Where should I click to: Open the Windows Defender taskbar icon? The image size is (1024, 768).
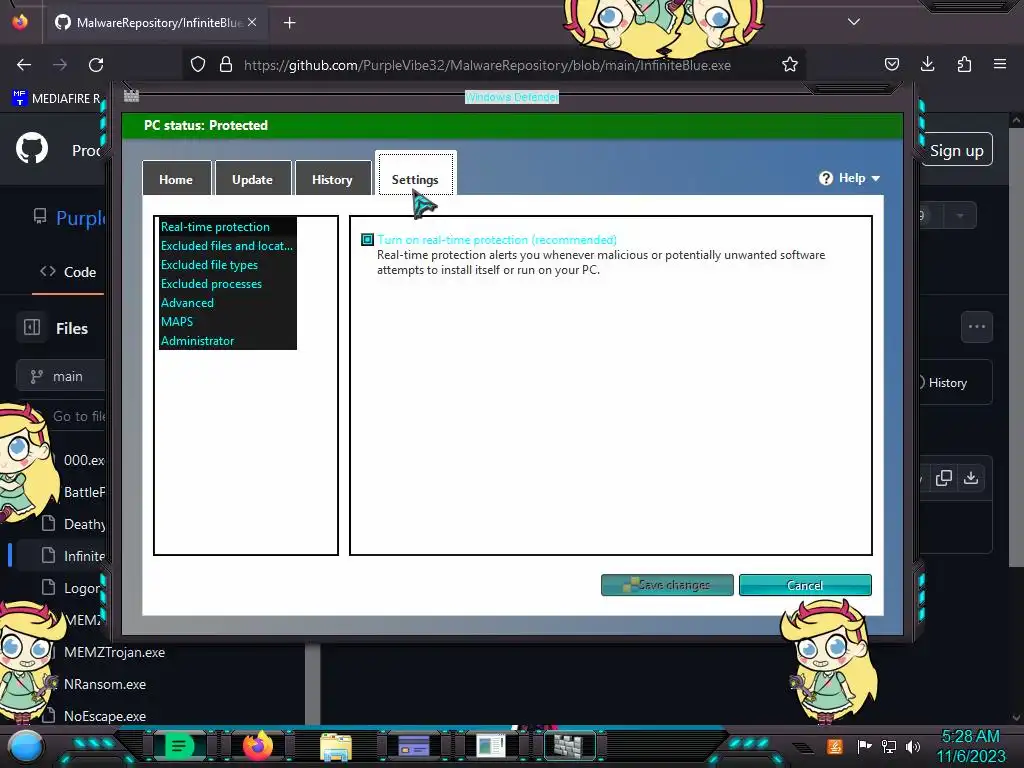[x=570, y=746]
